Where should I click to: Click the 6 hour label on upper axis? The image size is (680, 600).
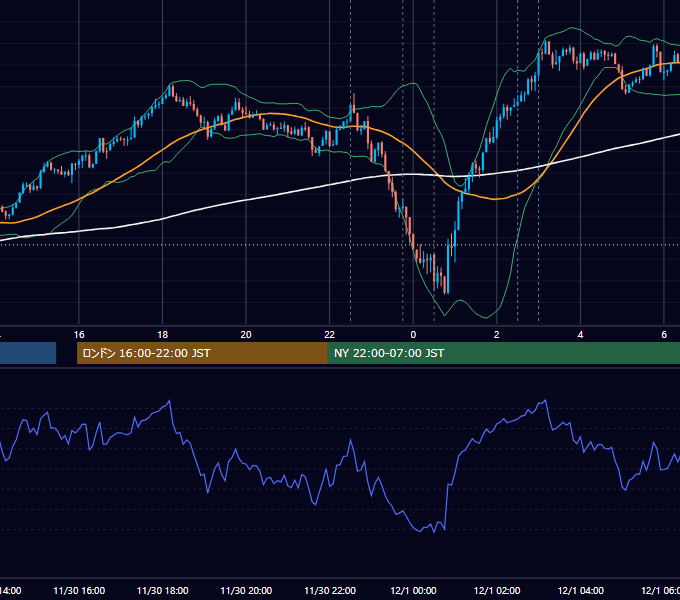[664, 335]
